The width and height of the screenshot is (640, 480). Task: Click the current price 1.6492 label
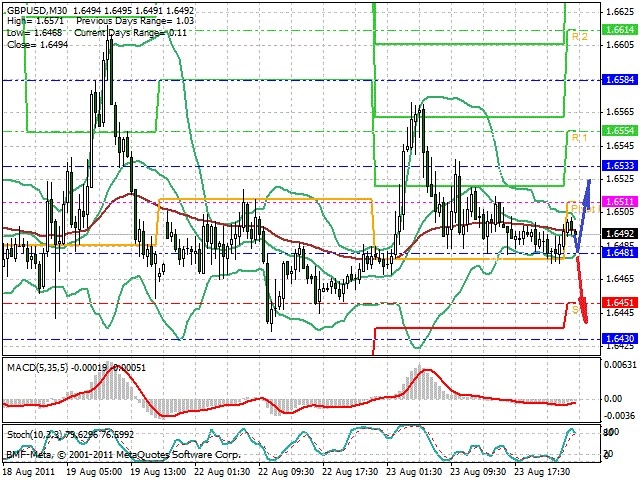pos(620,233)
